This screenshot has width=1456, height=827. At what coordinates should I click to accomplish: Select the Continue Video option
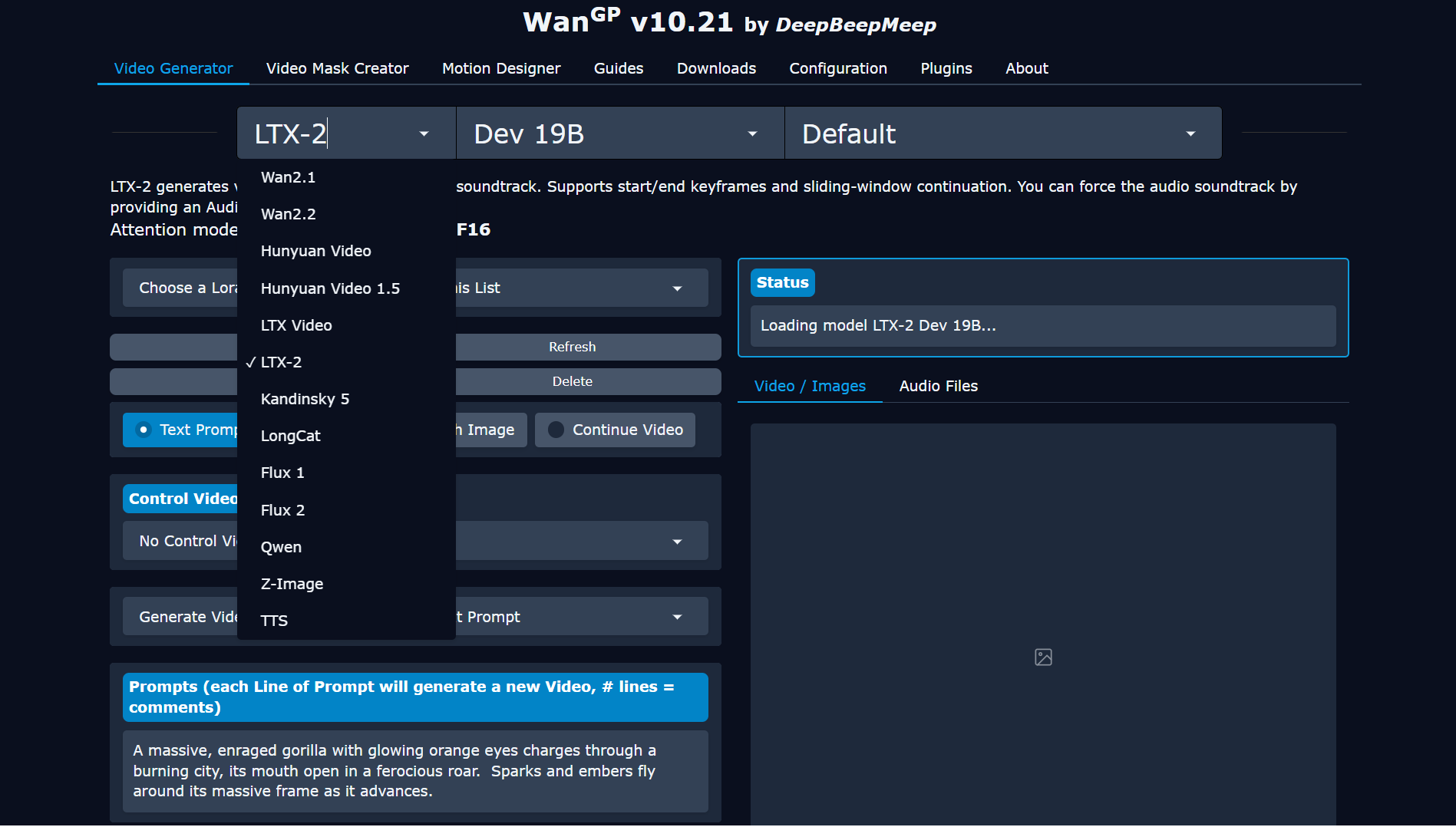pos(615,430)
